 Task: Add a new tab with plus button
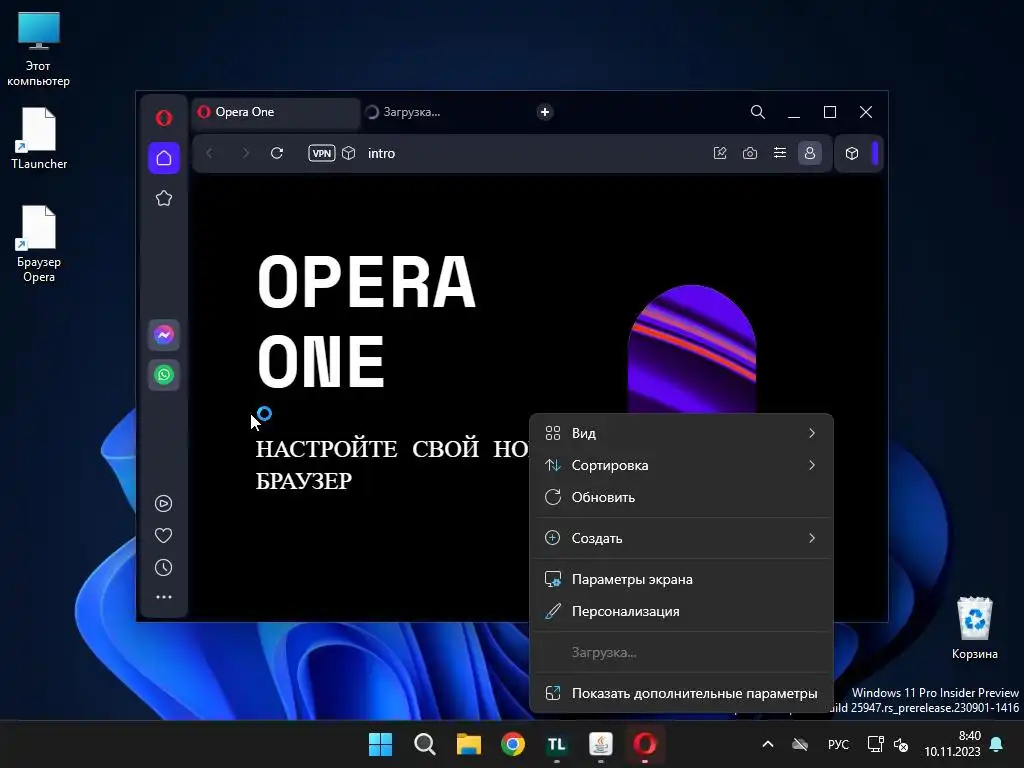[x=545, y=112]
